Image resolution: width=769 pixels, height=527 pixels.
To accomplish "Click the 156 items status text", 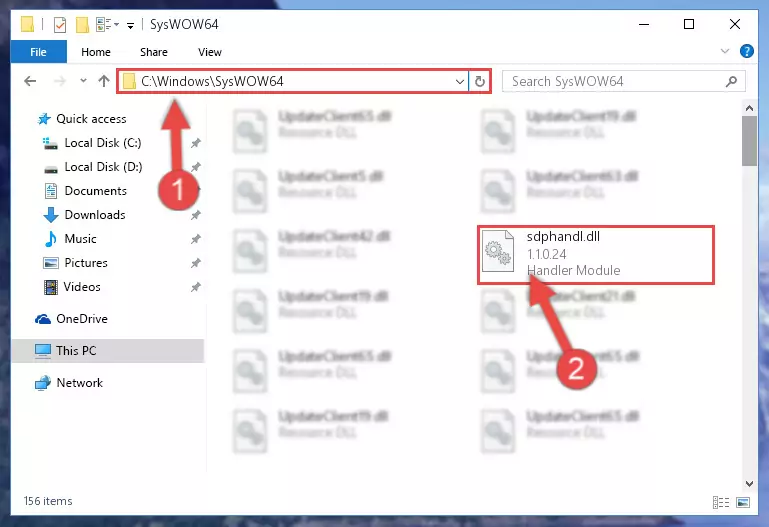I will pyautogui.click(x=48, y=501).
